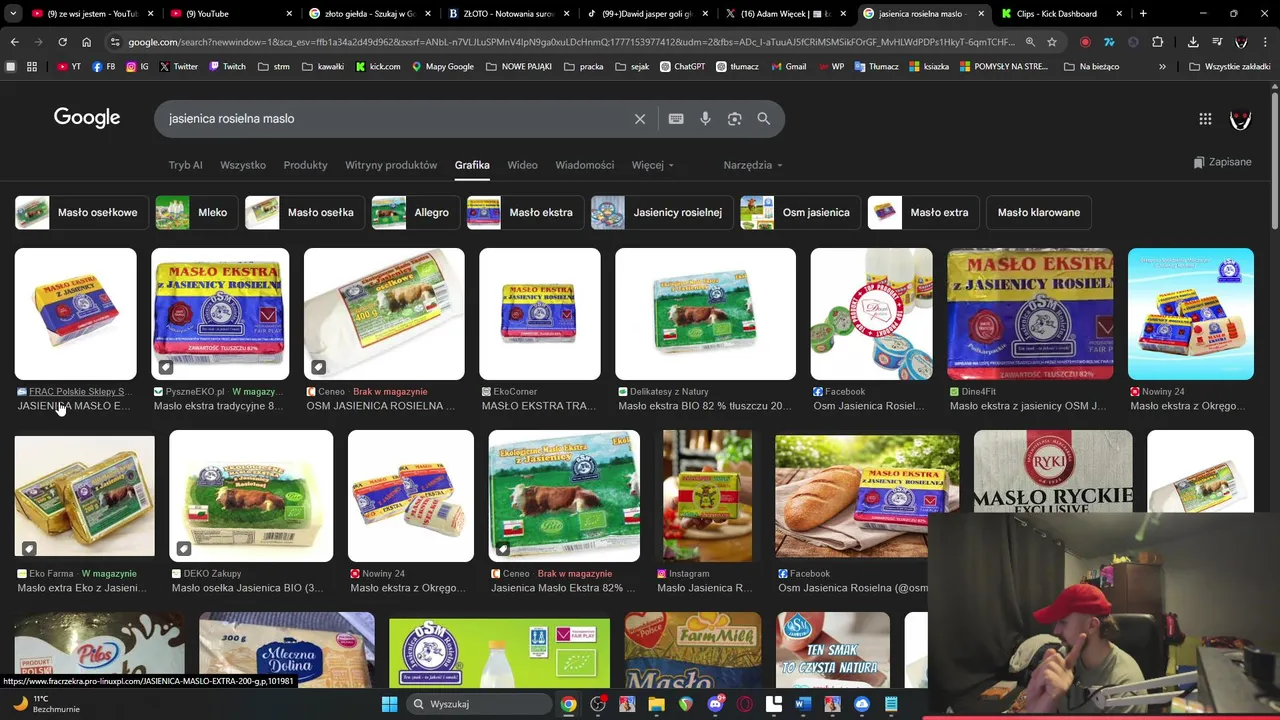Open the Witryny produktów results tab
This screenshot has width=1280, height=720.
pyautogui.click(x=391, y=165)
